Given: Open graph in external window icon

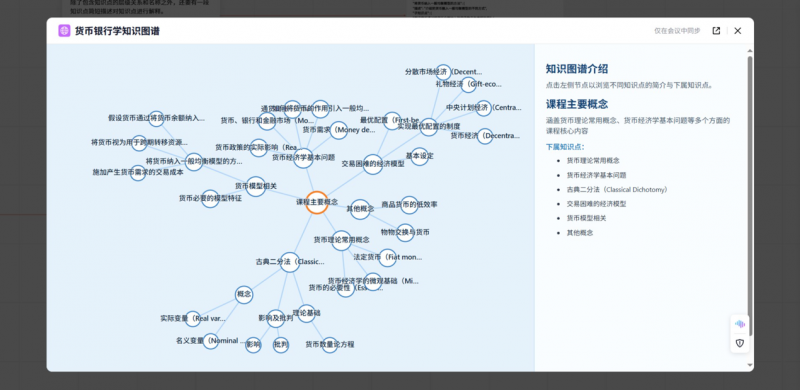Looking at the screenshot, I should [716, 31].
